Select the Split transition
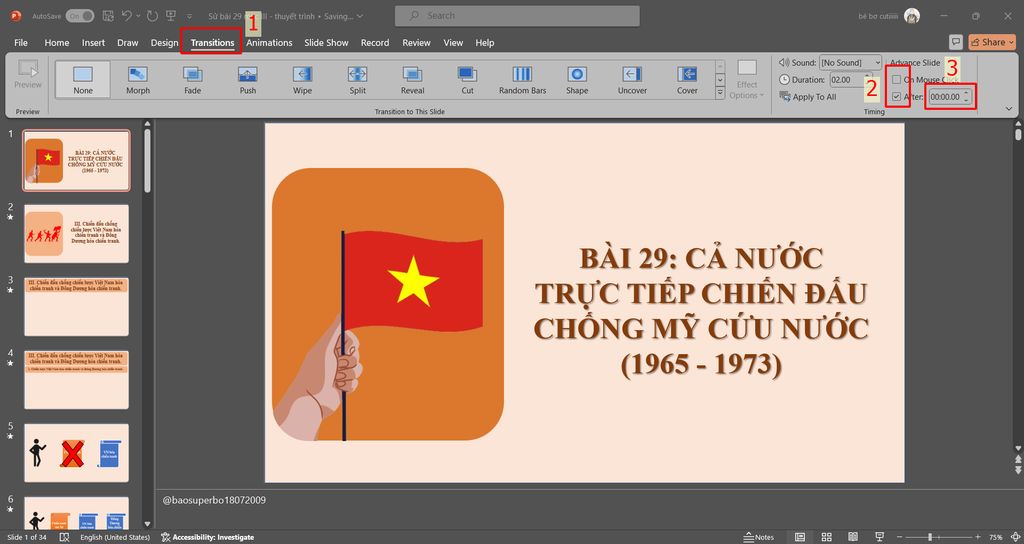The image size is (1024, 544). 357,80
